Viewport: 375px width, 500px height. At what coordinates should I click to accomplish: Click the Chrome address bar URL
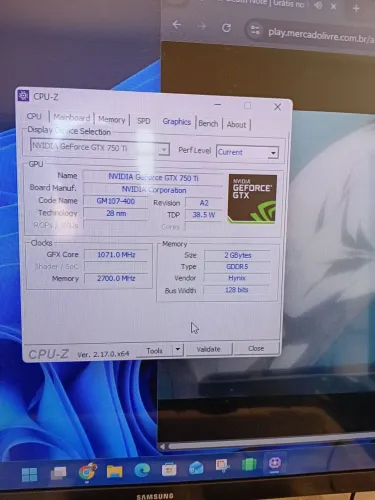point(321,36)
